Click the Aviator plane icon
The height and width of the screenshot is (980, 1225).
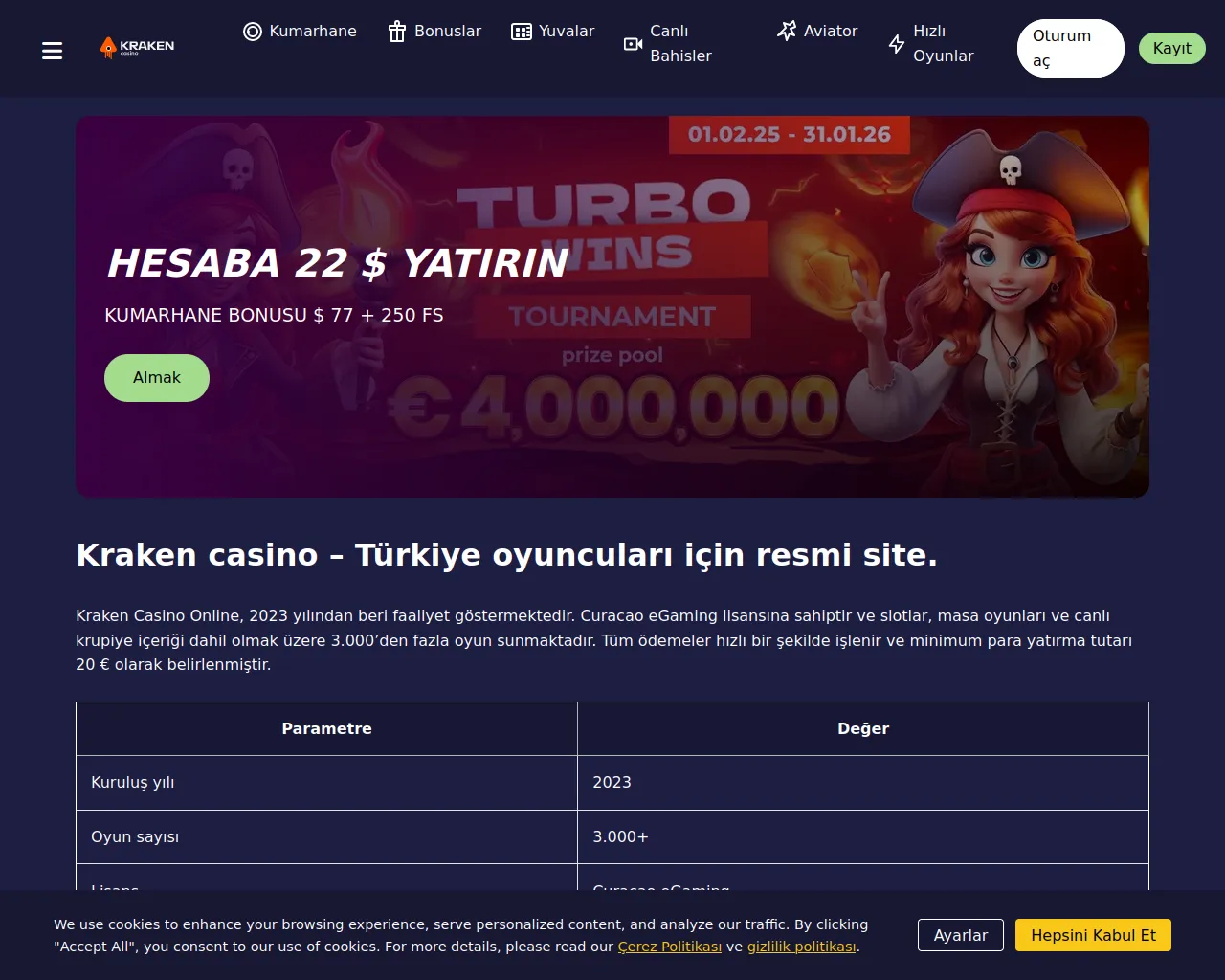[x=787, y=32]
